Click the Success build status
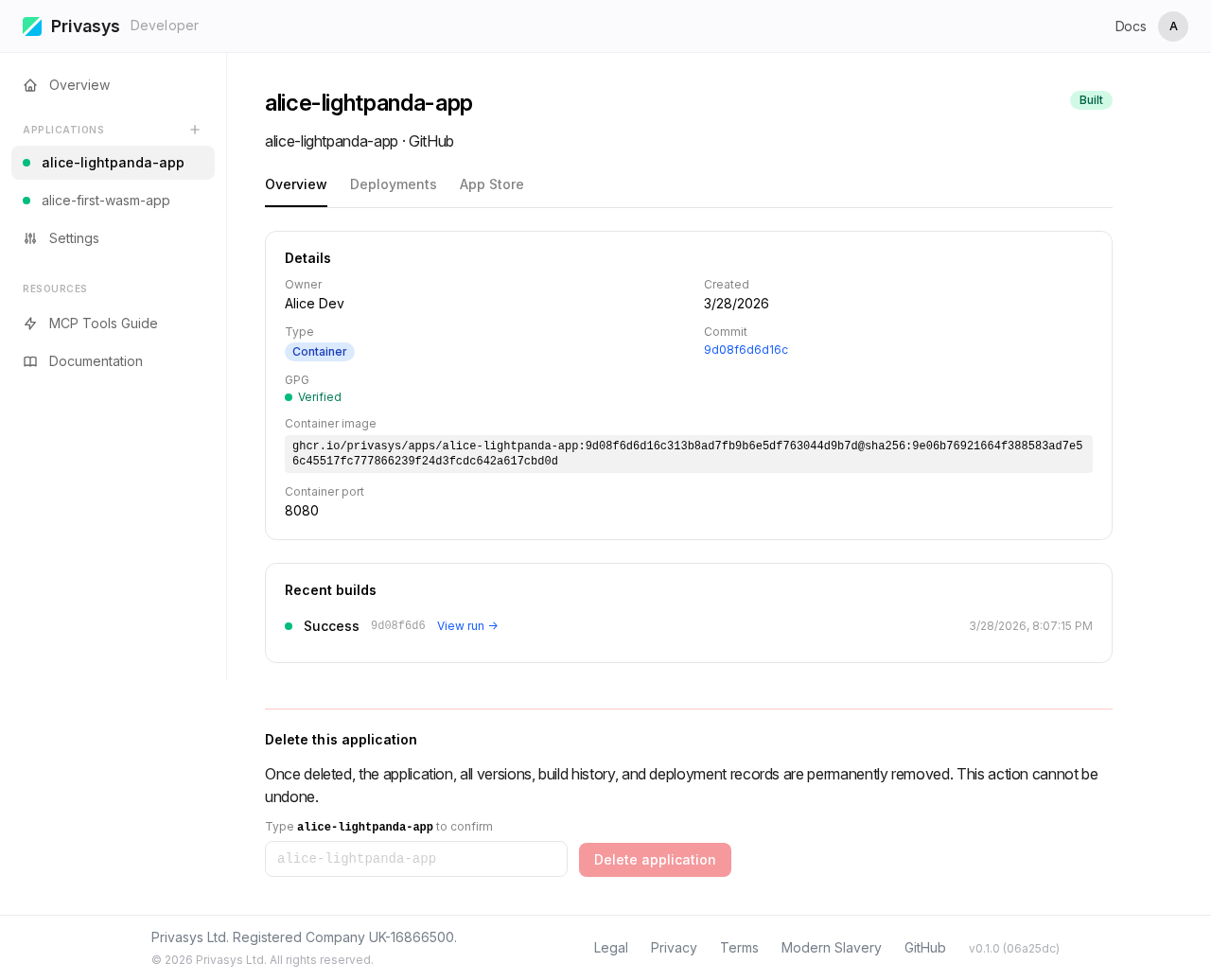Screen dimensions: 1211x980 pos(331,626)
